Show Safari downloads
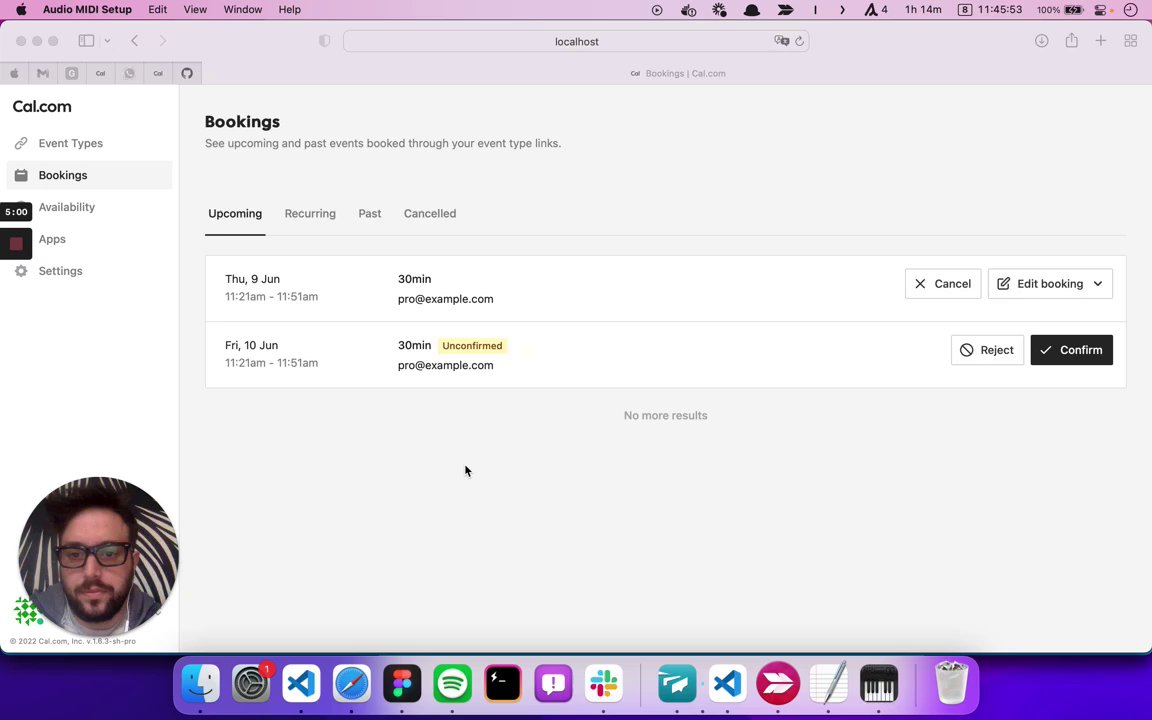 click(x=1042, y=41)
